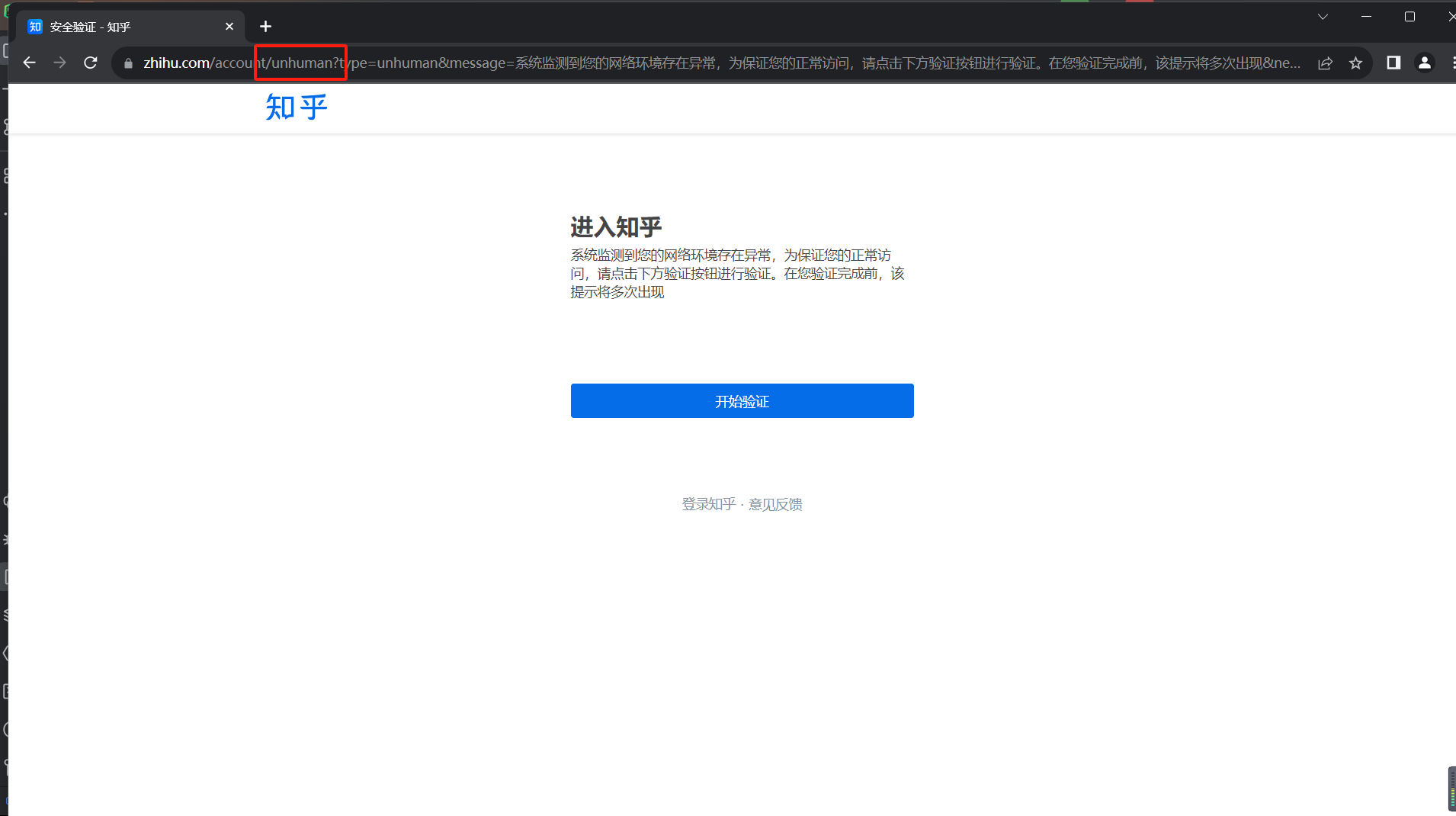
Task: Open a new tab with the plus button
Action: [x=265, y=27]
